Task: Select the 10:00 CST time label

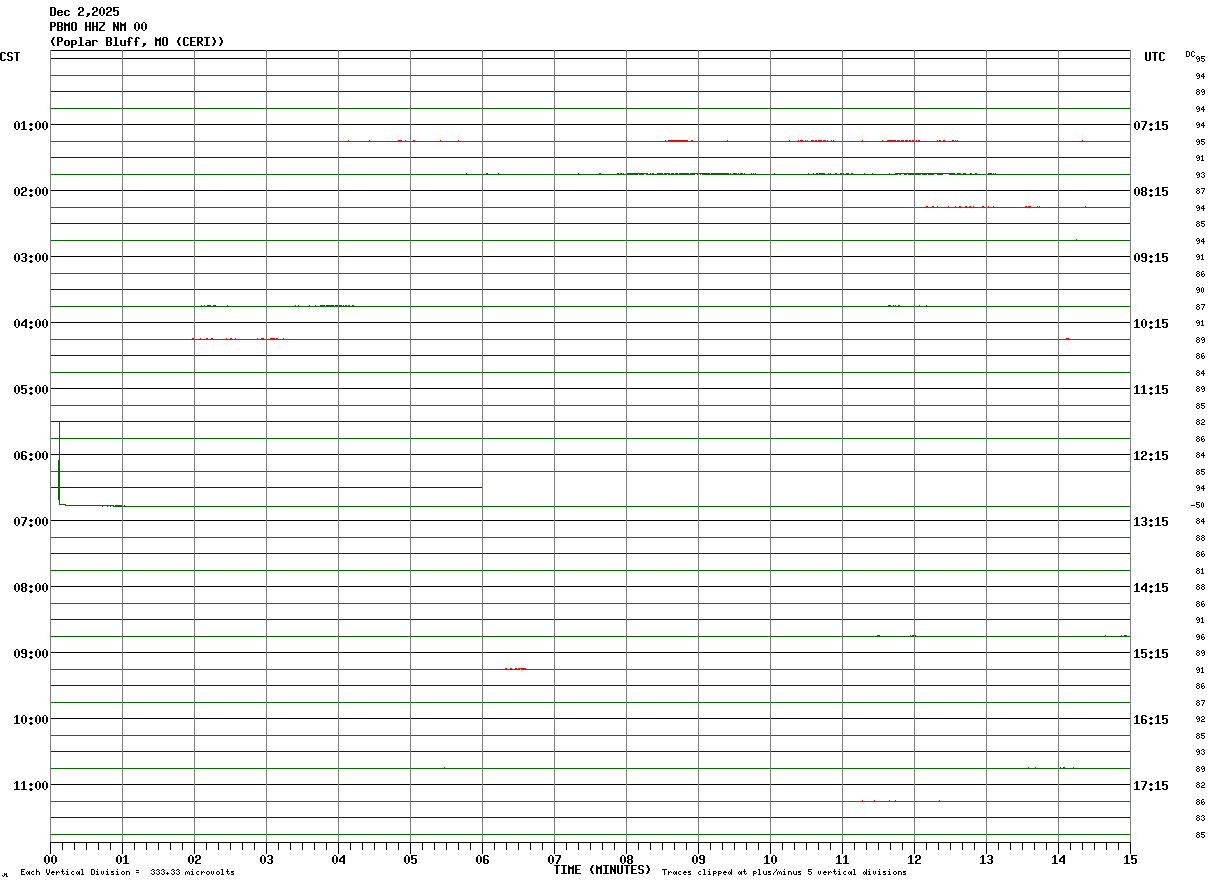Action: (x=31, y=719)
